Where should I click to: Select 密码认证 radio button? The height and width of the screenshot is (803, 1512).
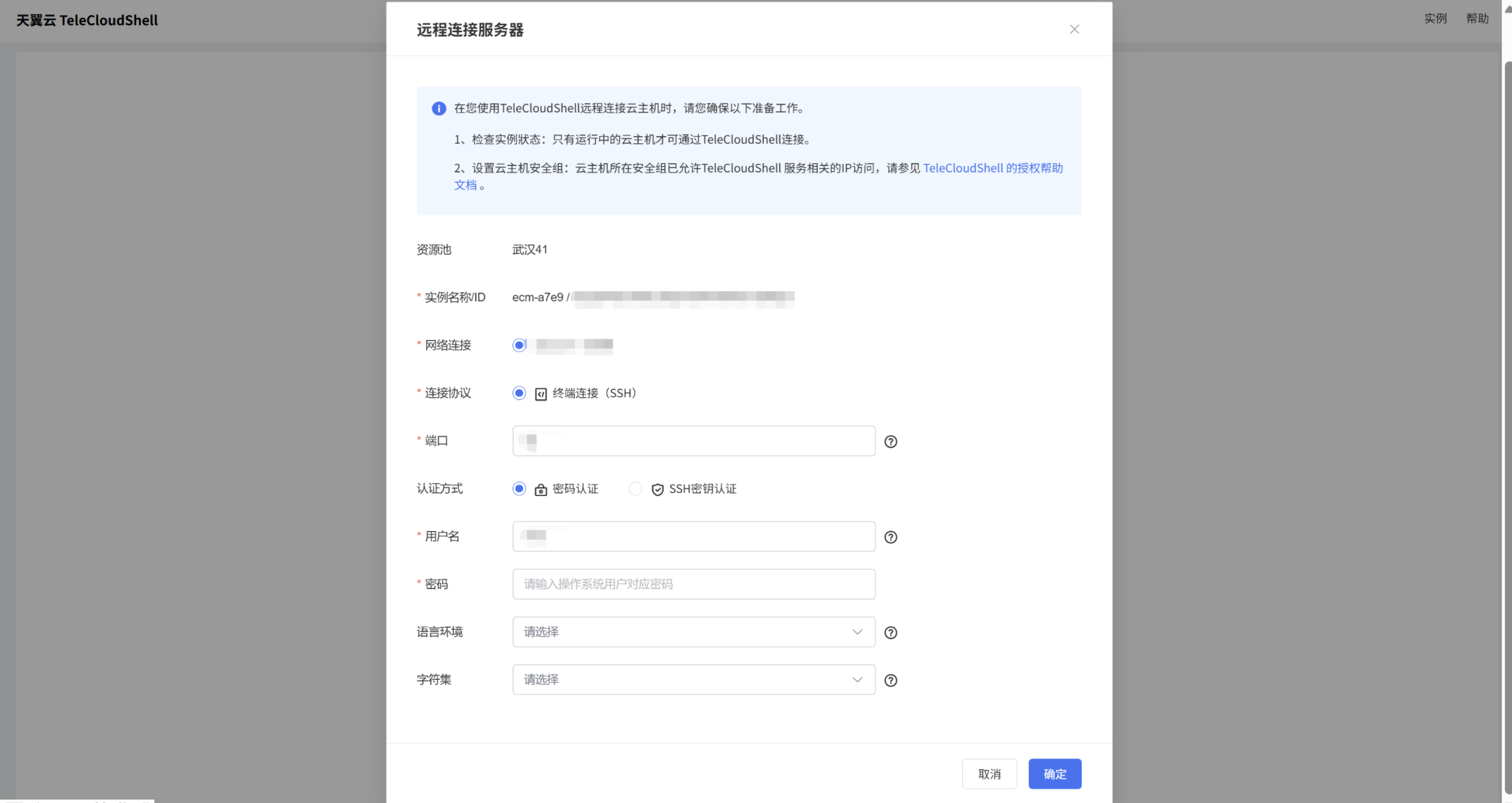(519, 489)
